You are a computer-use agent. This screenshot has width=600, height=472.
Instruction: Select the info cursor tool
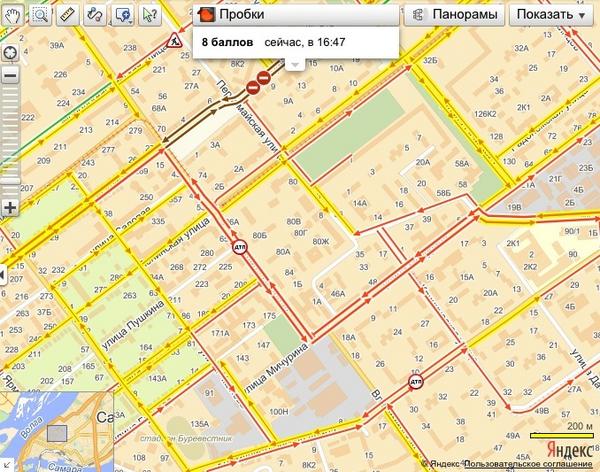click(x=150, y=15)
